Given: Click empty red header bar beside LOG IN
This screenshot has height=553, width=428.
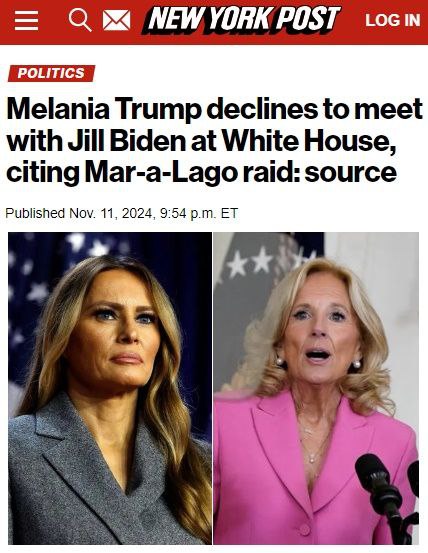Looking at the screenshot, I should [353, 20].
